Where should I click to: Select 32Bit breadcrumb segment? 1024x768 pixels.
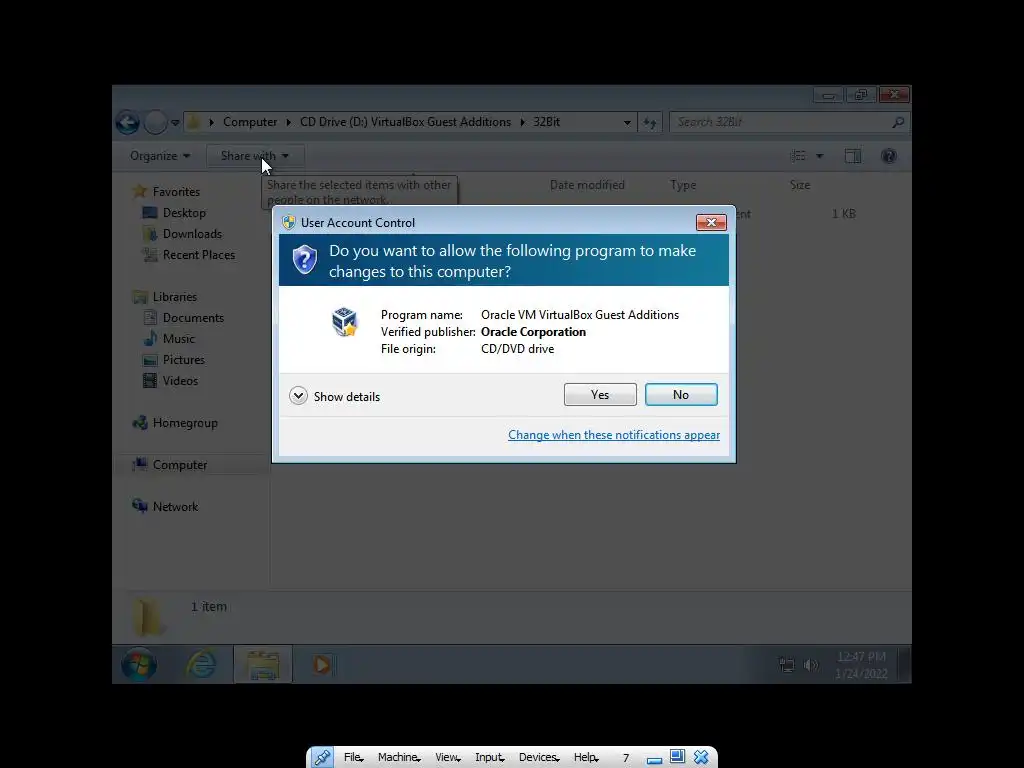pyautogui.click(x=547, y=122)
